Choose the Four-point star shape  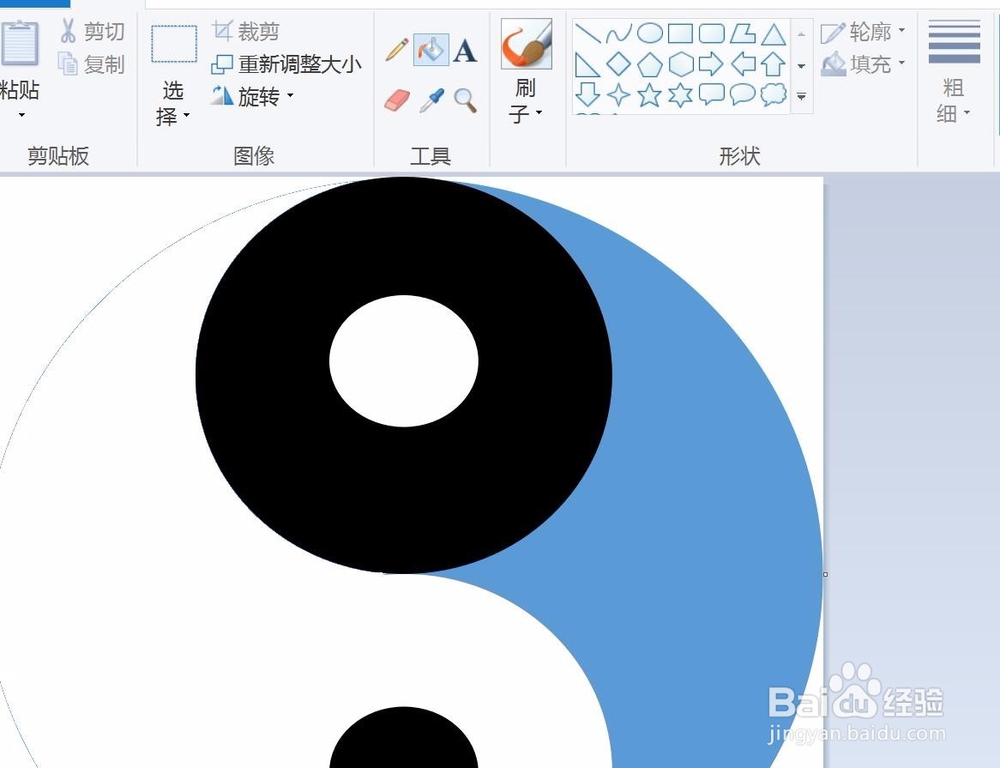(x=619, y=95)
